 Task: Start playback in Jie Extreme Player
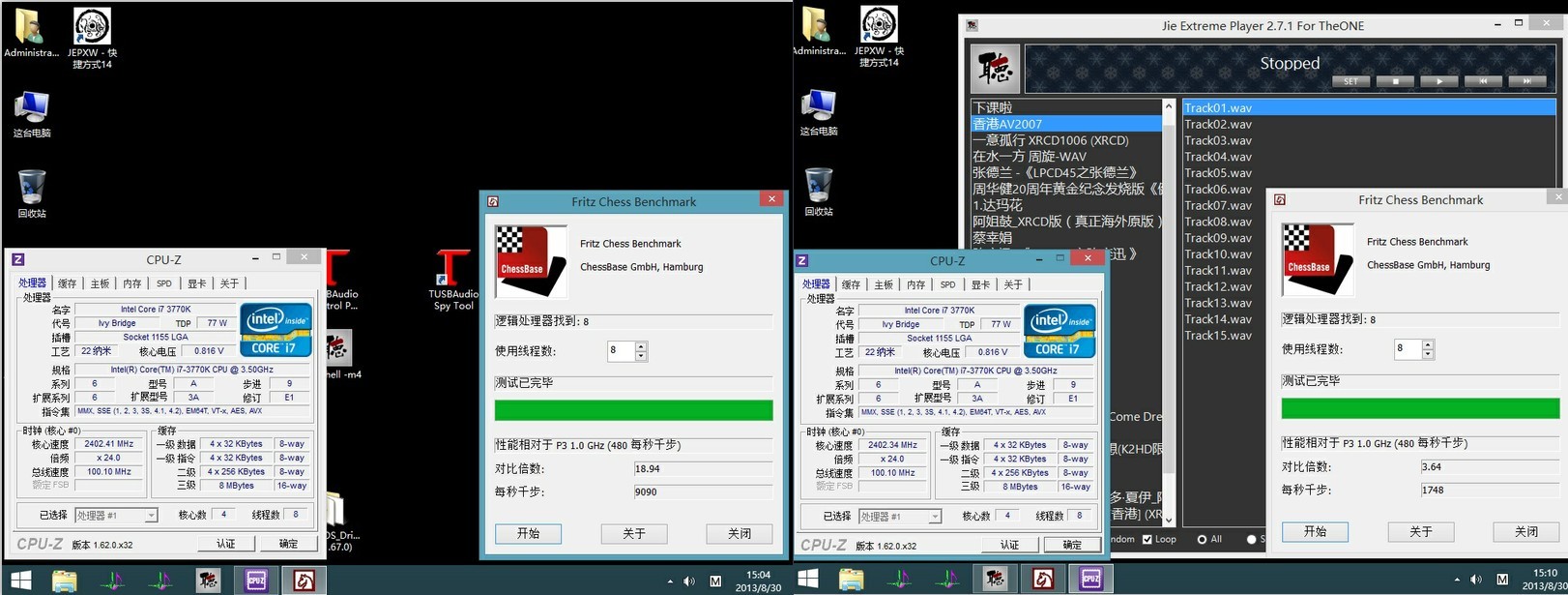tap(1439, 81)
